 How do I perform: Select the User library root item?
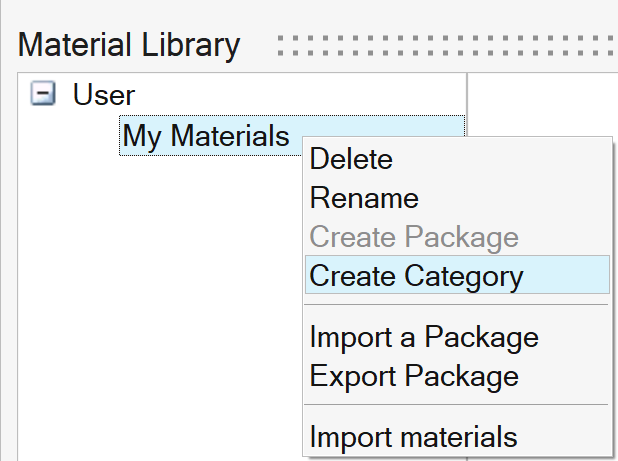click(103, 96)
